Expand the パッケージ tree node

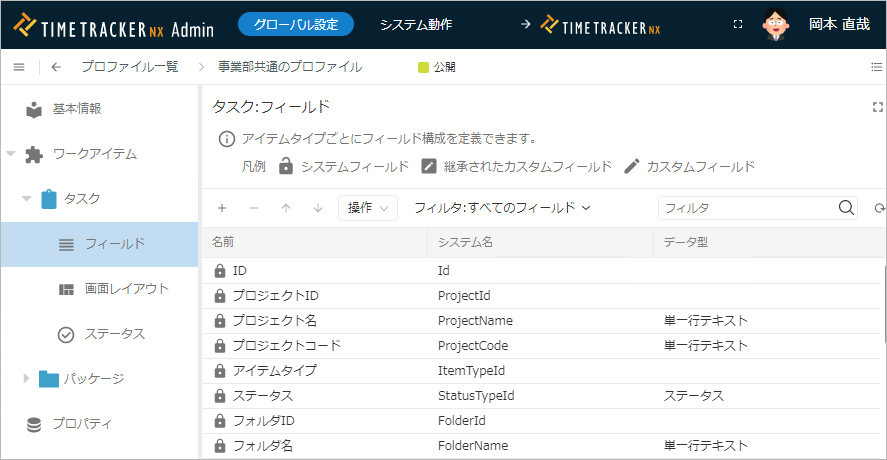point(27,378)
